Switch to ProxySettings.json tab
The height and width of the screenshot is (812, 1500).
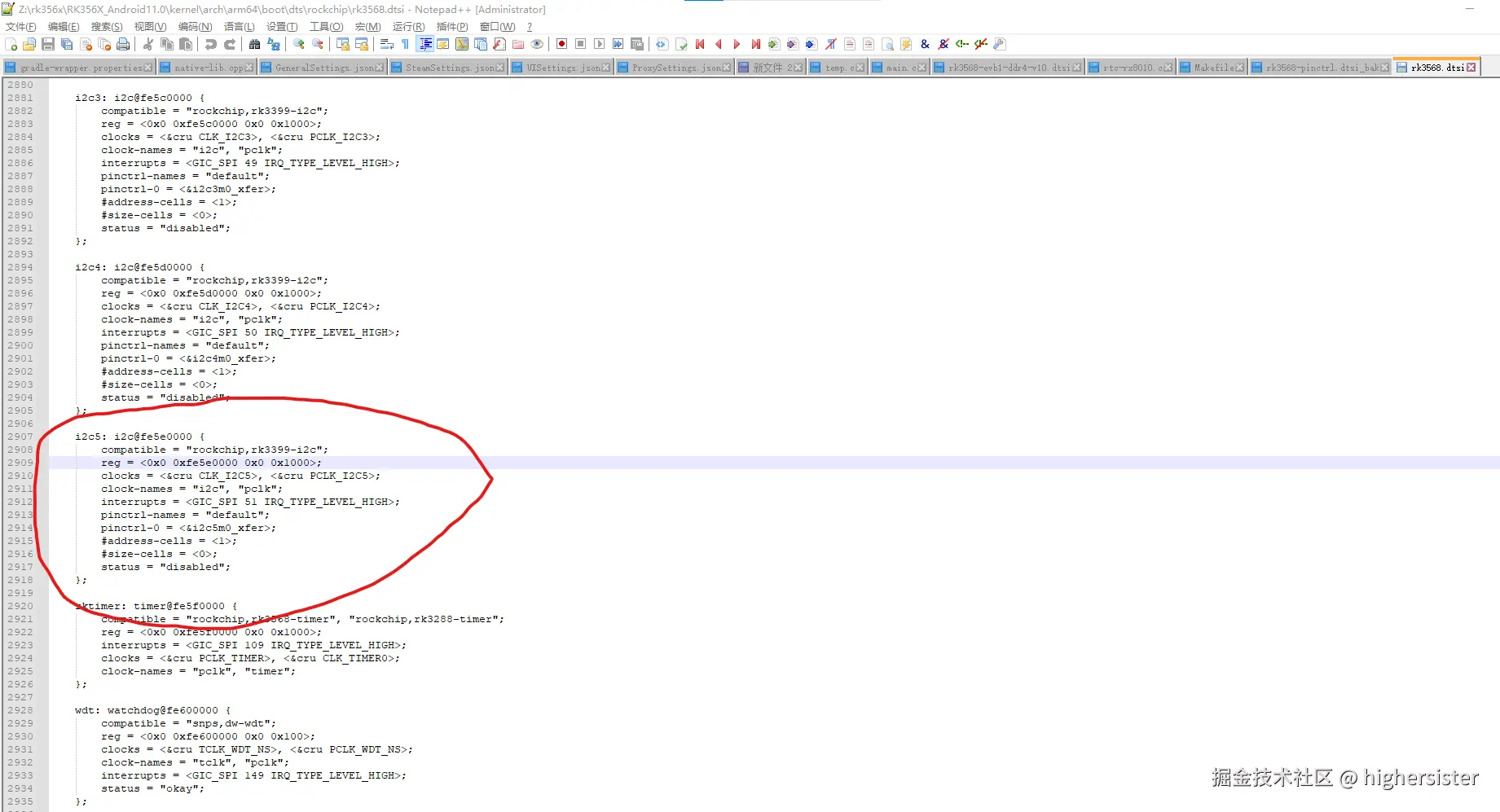(674, 68)
